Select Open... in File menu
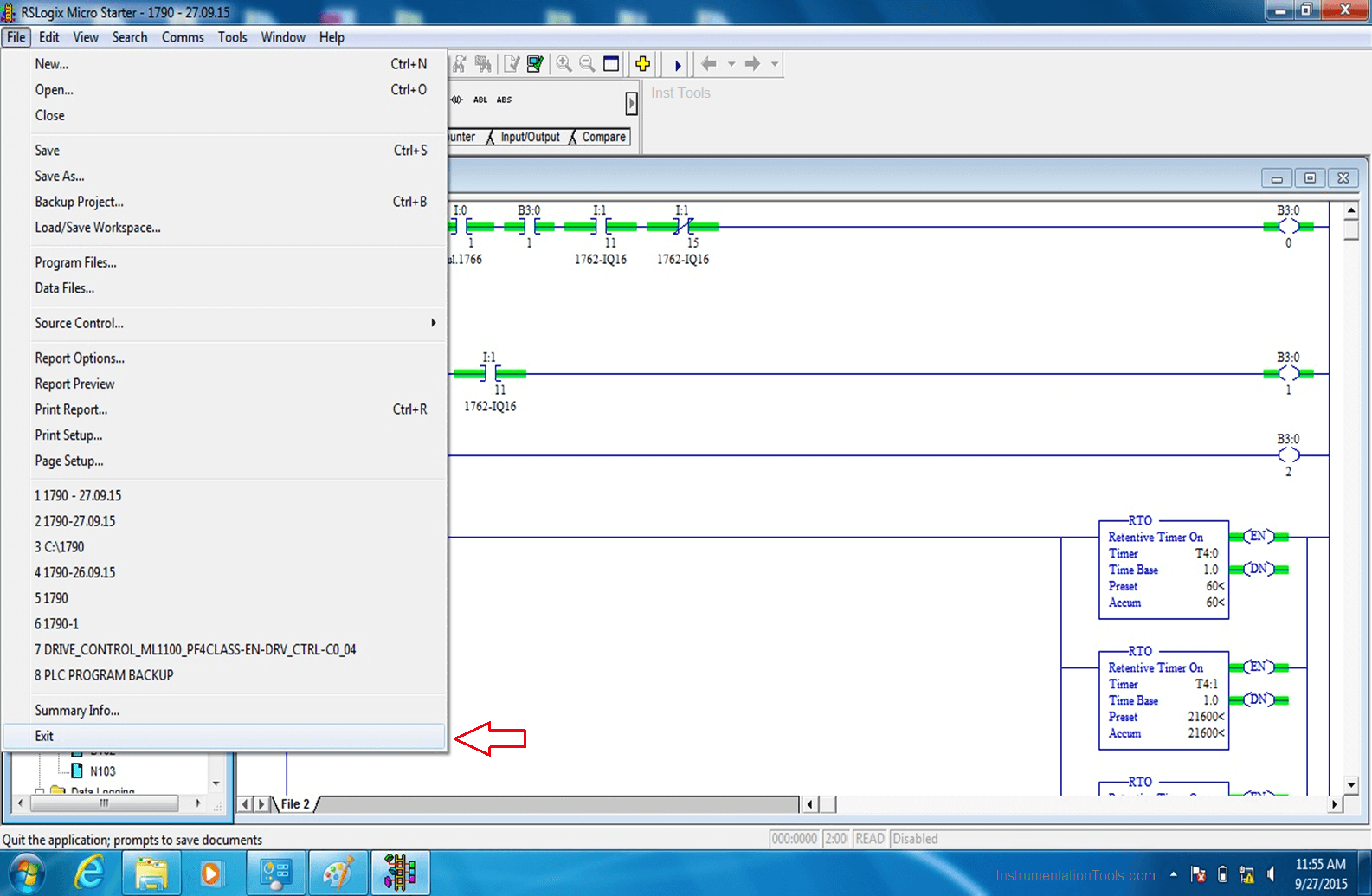1372x896 pixels. [225, 90]
